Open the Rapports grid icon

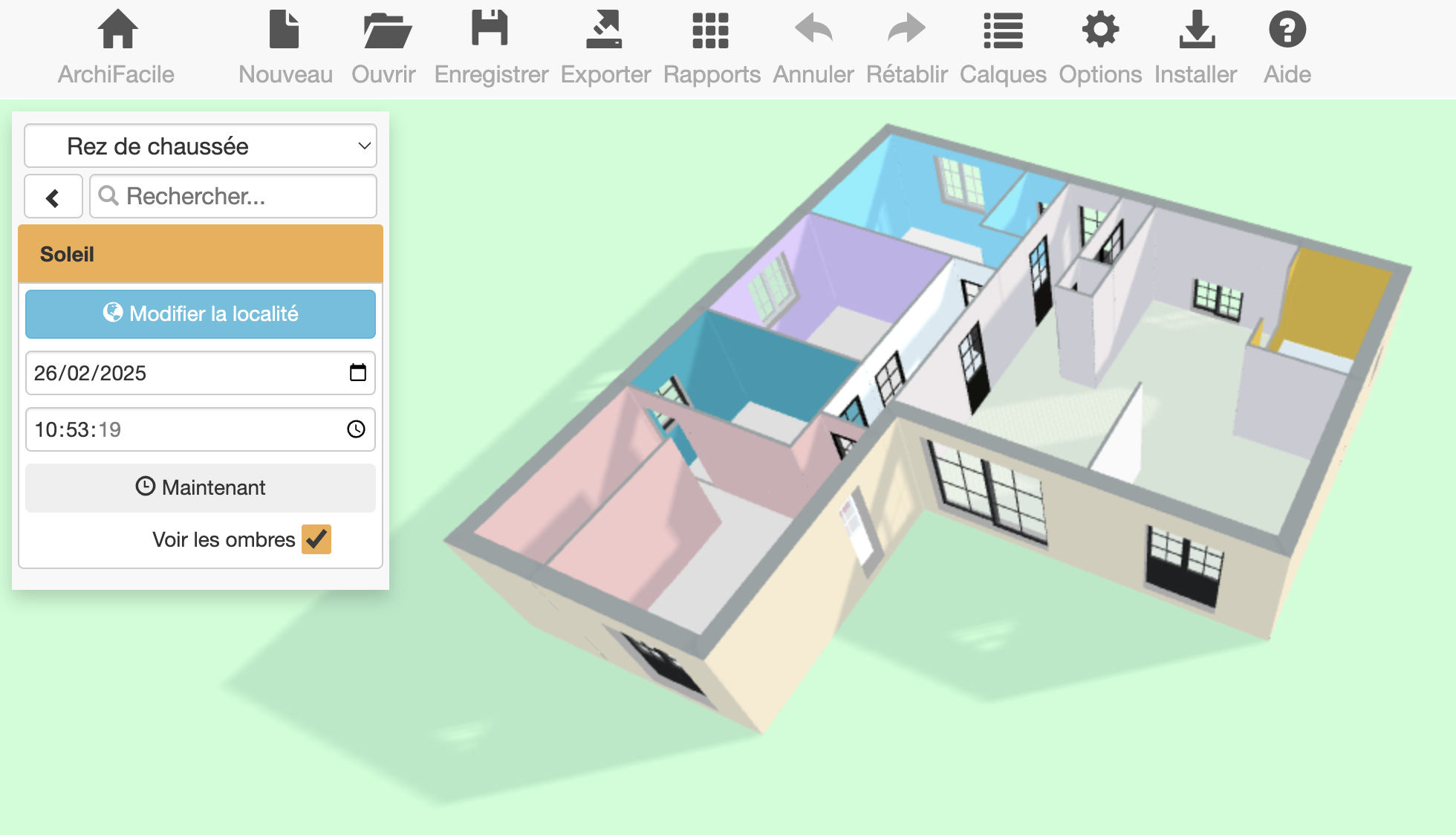pyautogui.click(x=711, y=30)
